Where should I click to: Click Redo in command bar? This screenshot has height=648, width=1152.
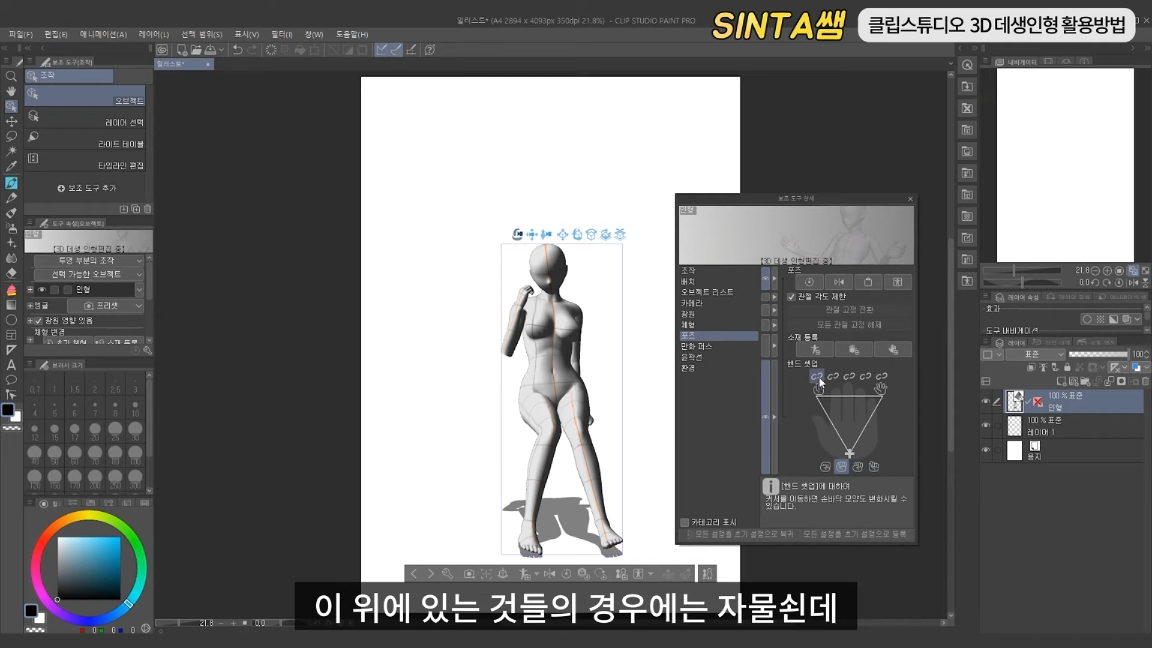point(252,50)
